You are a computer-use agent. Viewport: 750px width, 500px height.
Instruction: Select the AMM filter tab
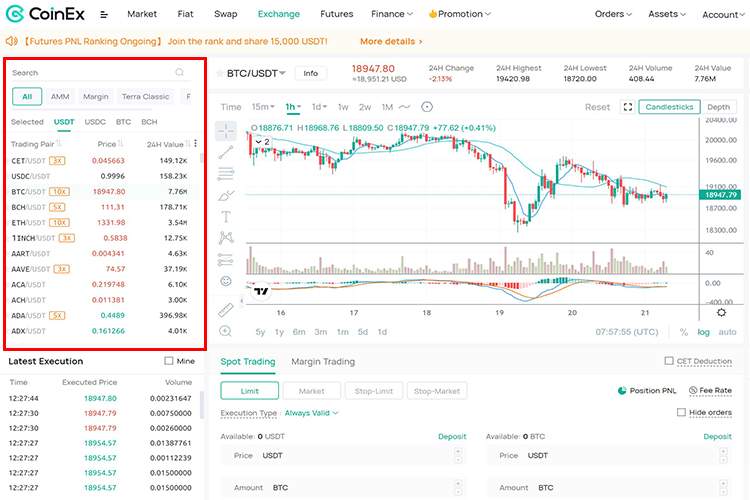(x=60, y=96)
